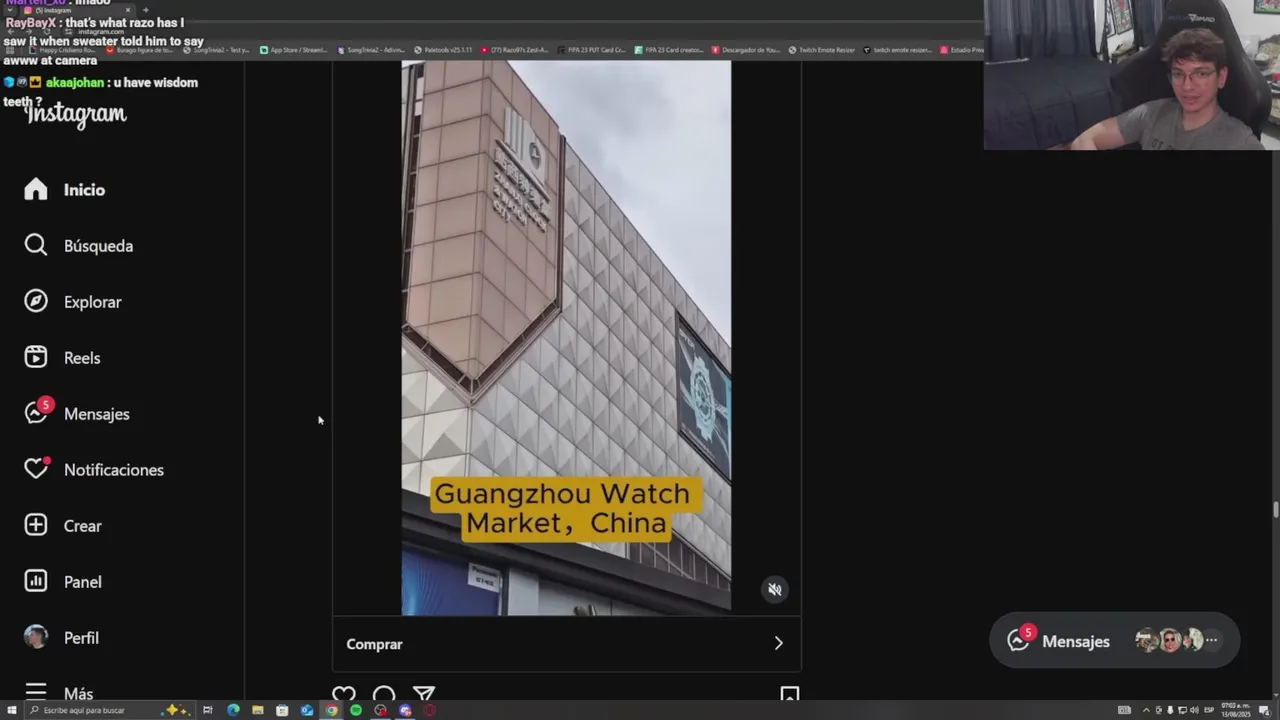Click the Crear plus icon

click(36, 526)
